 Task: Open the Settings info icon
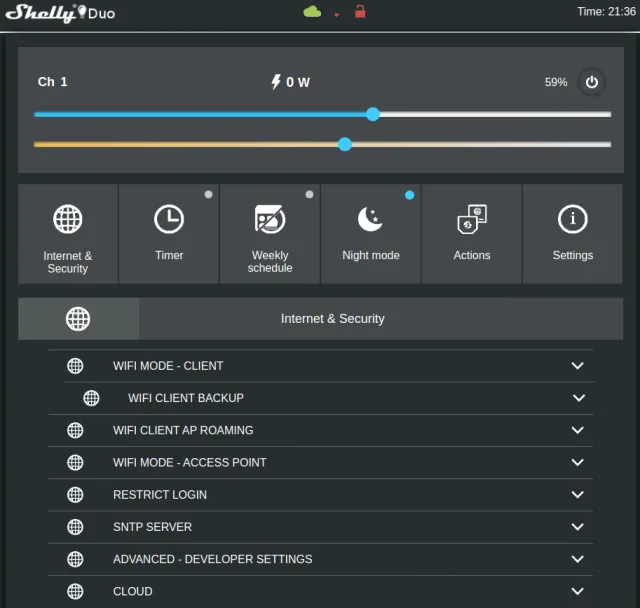pos(573,219)
